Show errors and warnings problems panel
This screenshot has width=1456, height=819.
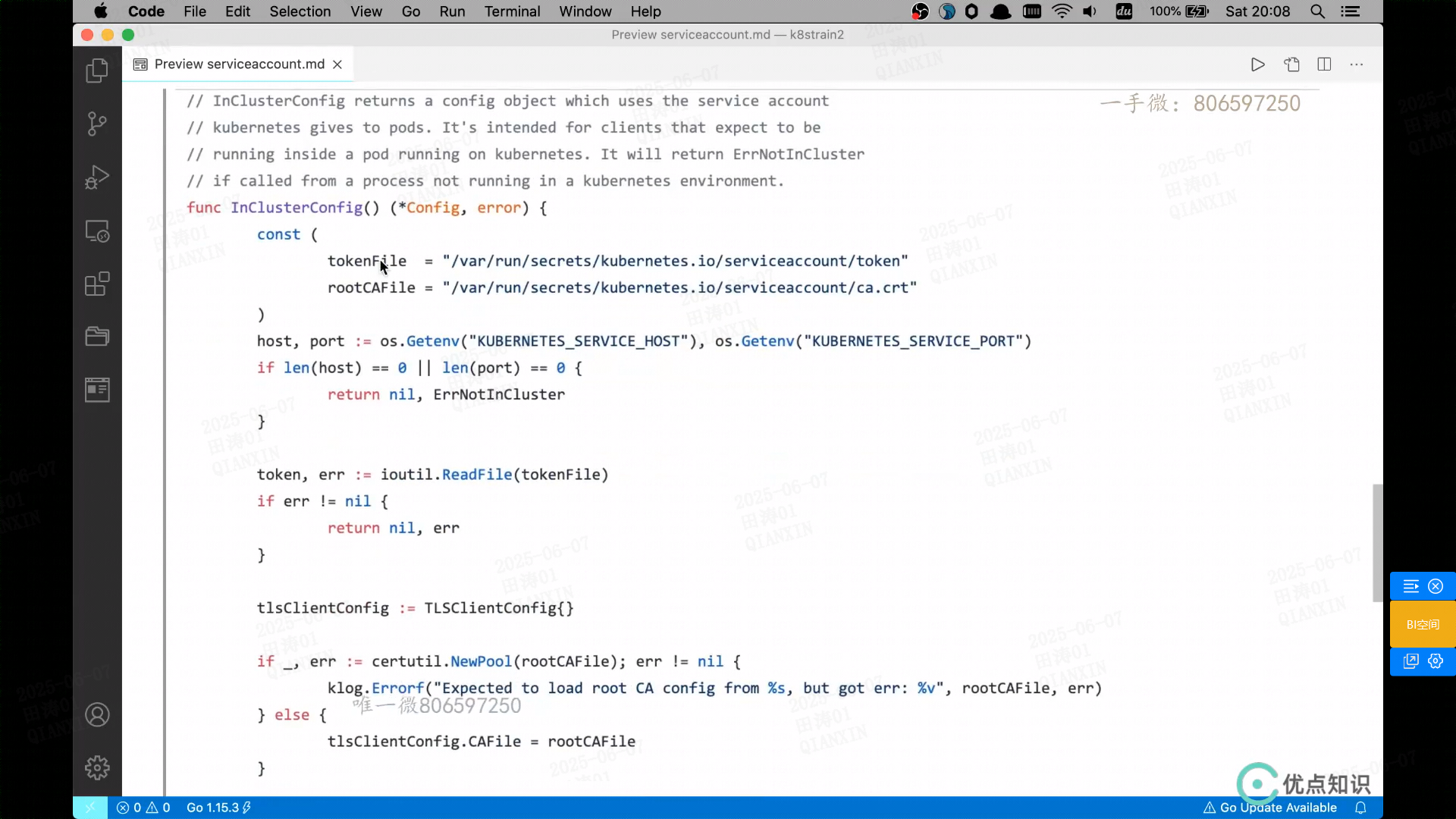pyautogui.click(x=143, y=808)
